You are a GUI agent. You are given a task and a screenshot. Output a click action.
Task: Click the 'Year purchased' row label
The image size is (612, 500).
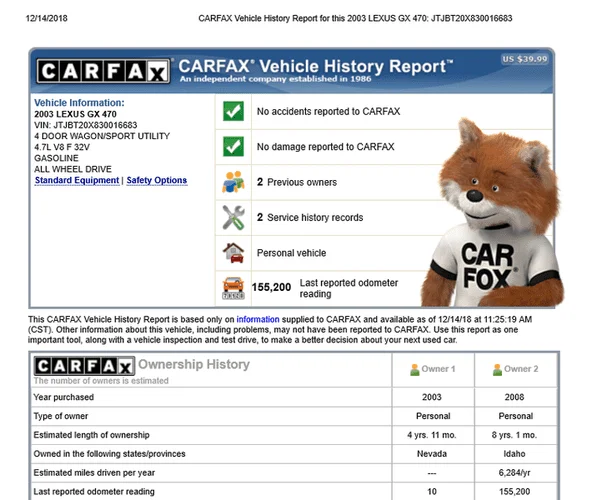click(64, 397)
